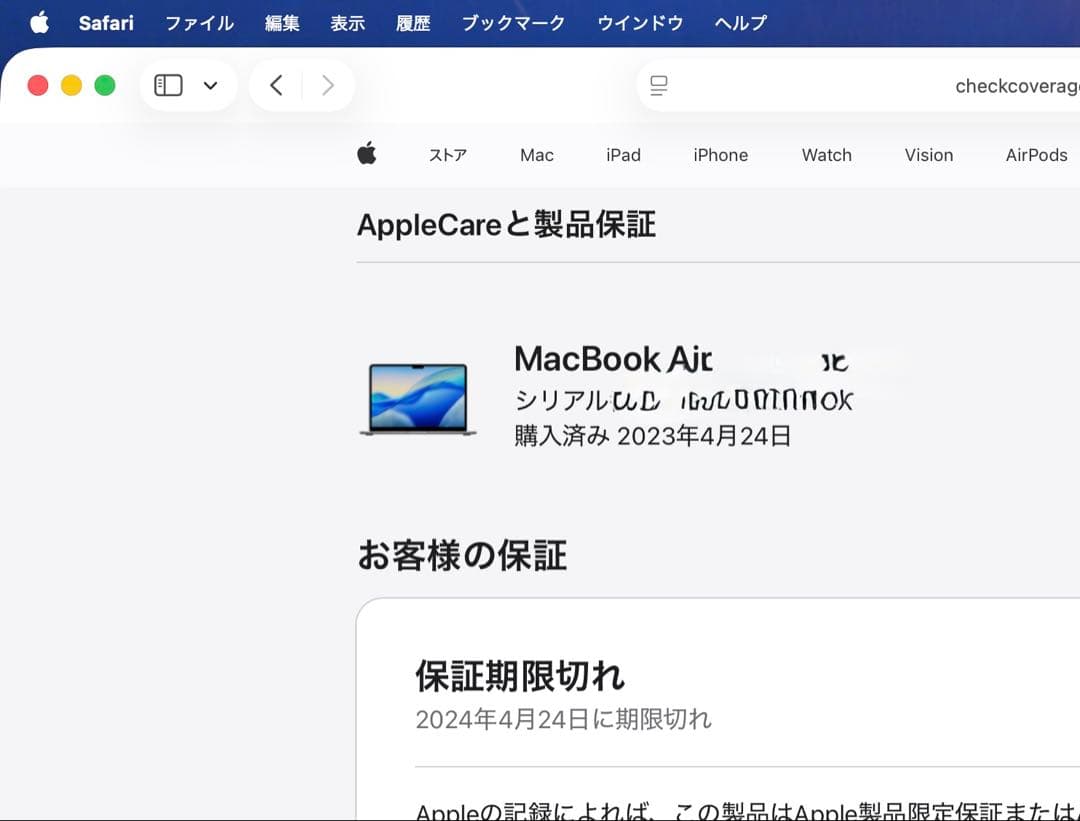
Task: Minimize Safari with the yellow button
Action: point(72,85)
